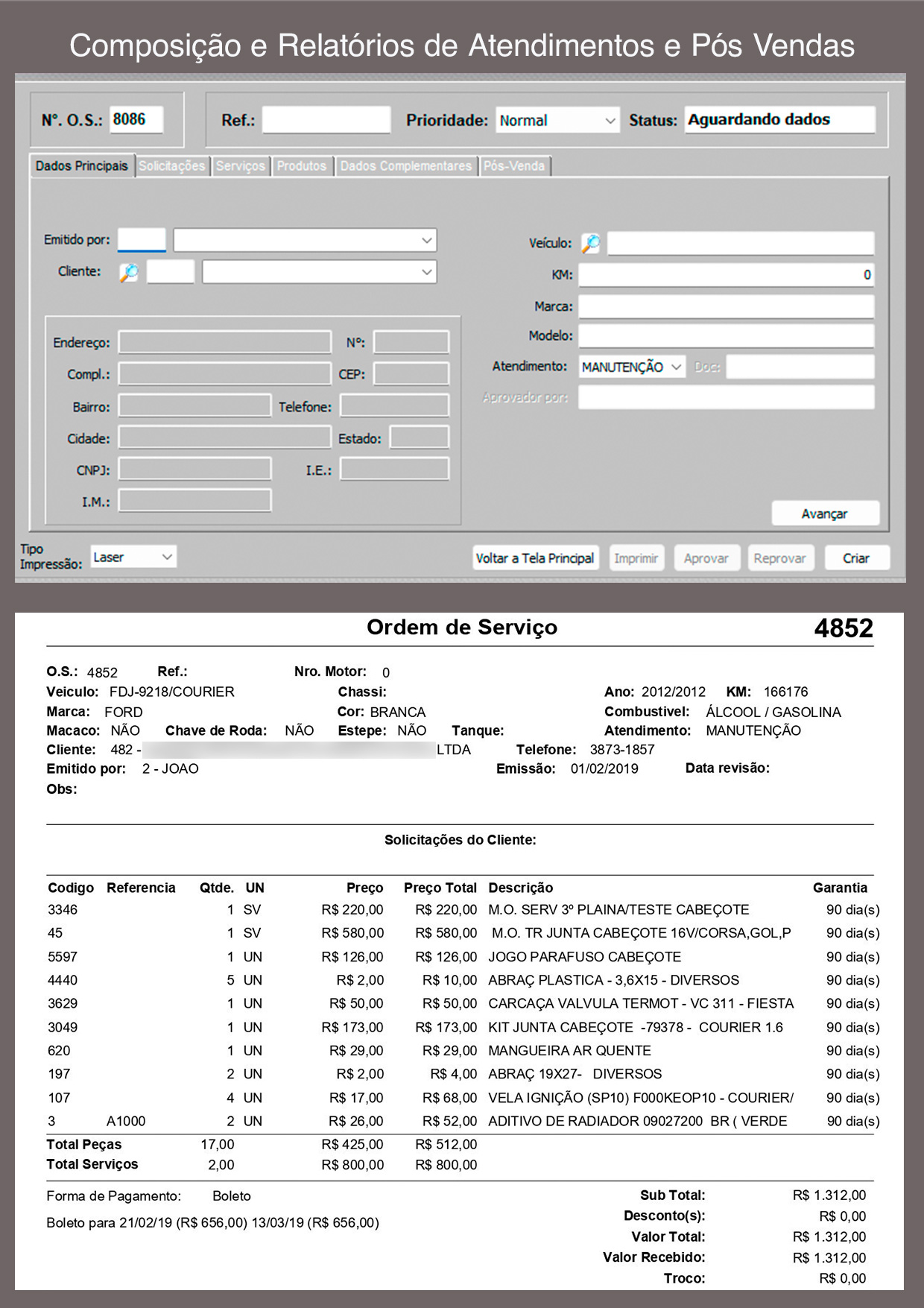
Task: Click the client search magnifier icon
Action: (129, 273)
